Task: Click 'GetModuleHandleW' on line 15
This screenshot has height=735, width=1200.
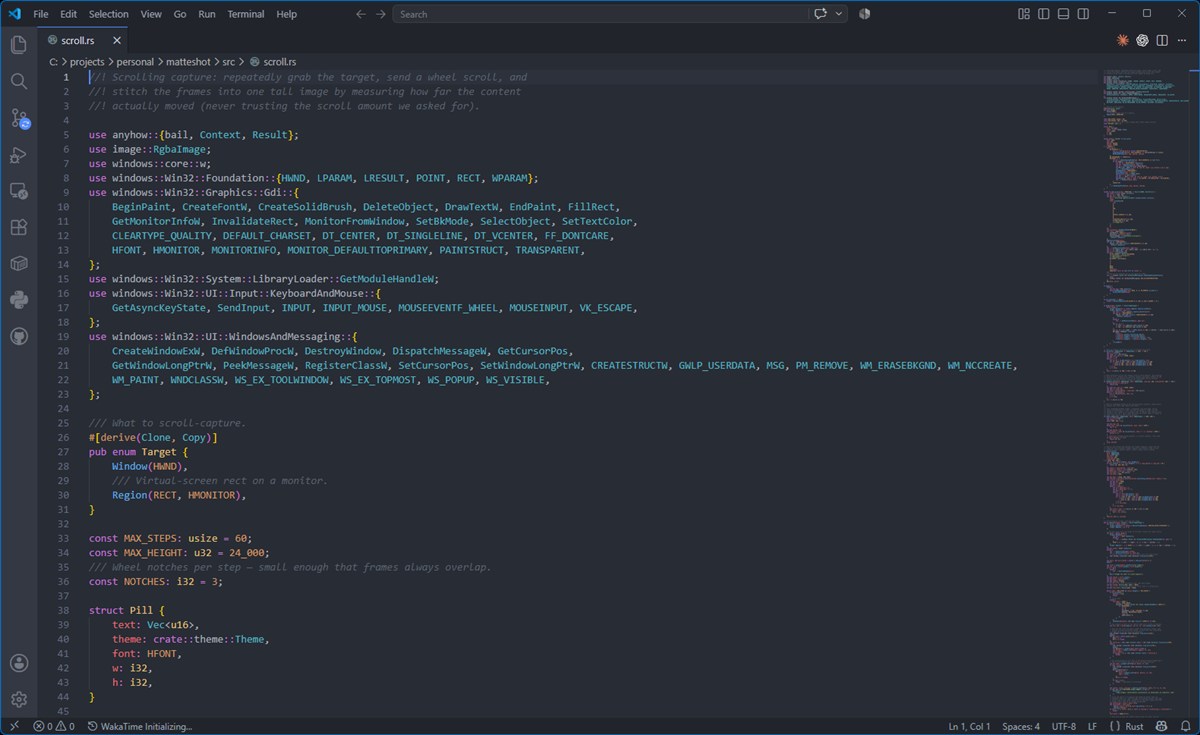Action: [x=389, y=279]
